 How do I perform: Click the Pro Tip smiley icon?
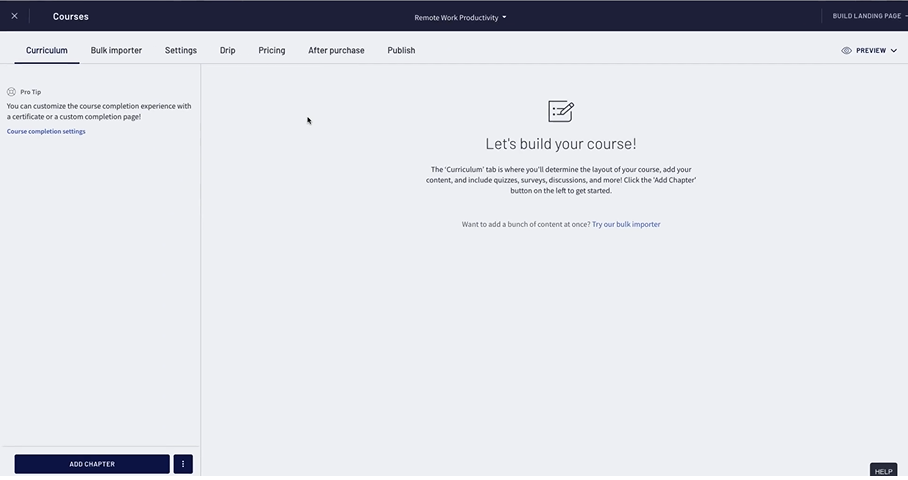11,92
